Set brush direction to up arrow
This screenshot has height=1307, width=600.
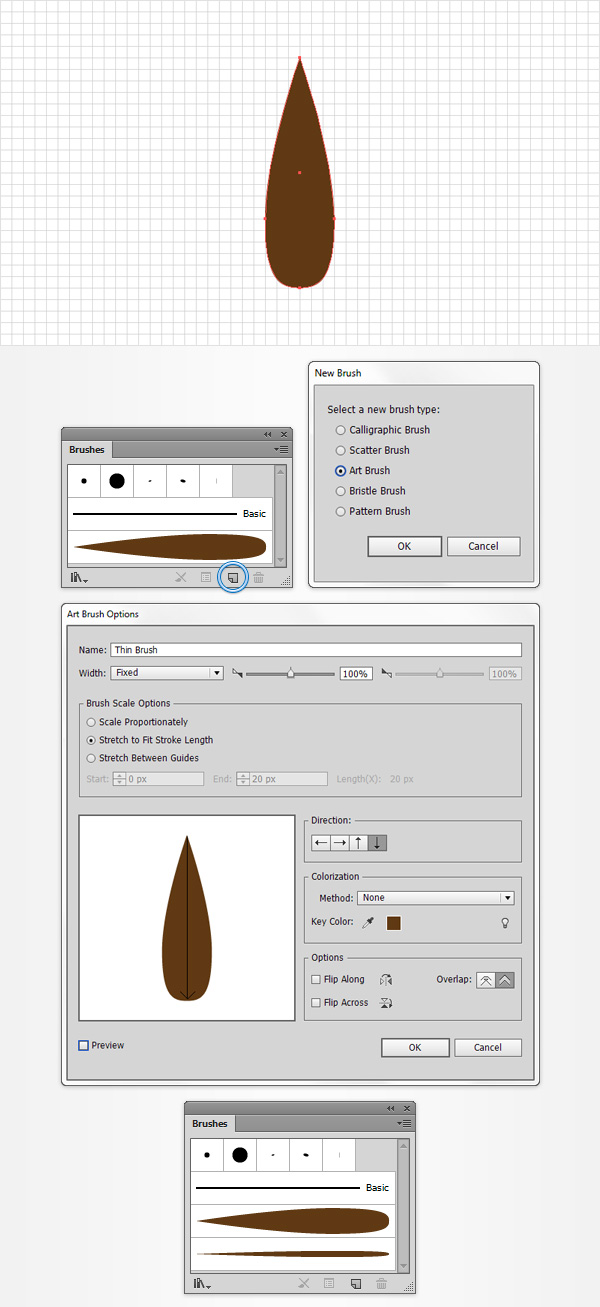pos(359,843)
